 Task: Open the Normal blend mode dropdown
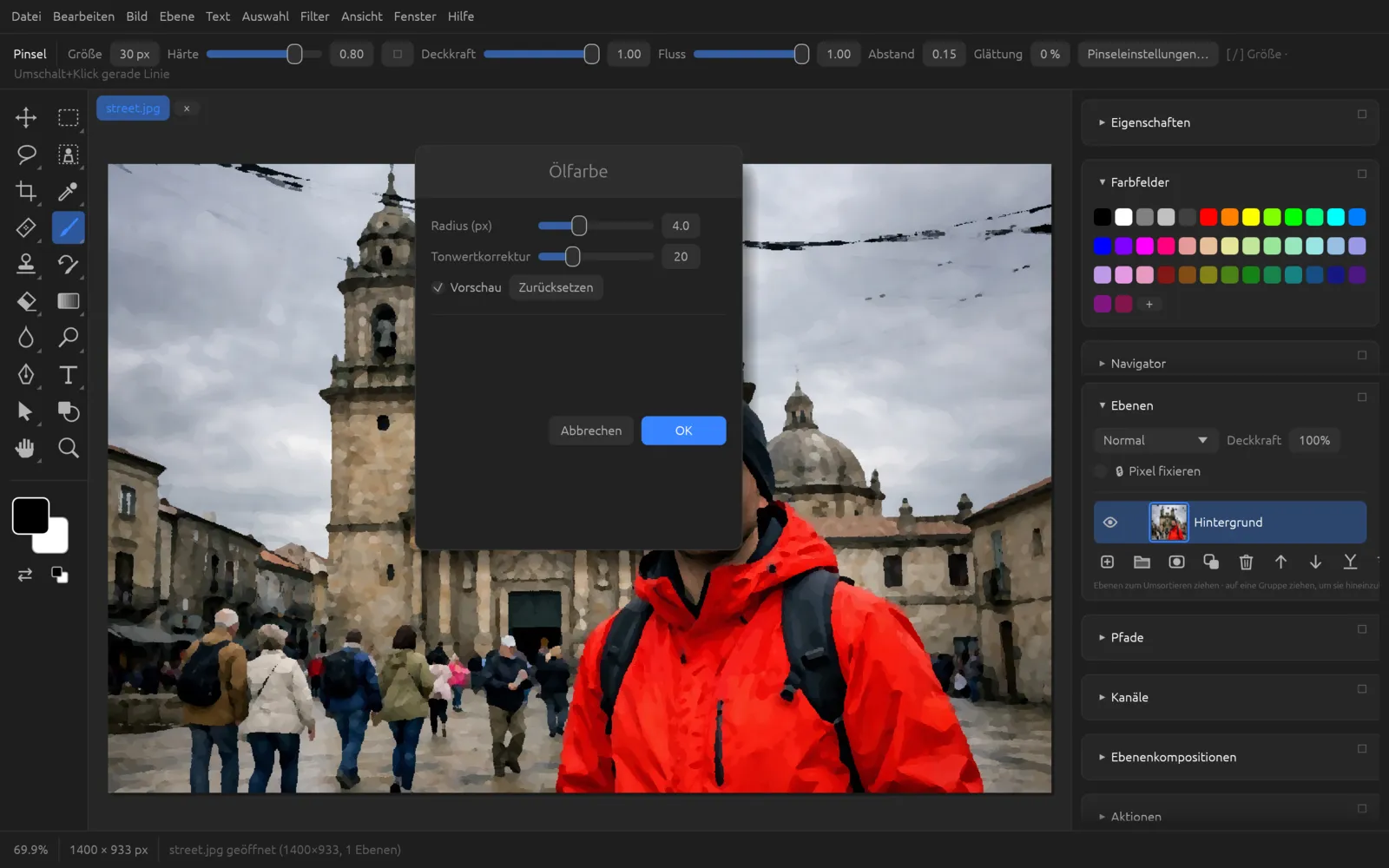pos(1155,441)
